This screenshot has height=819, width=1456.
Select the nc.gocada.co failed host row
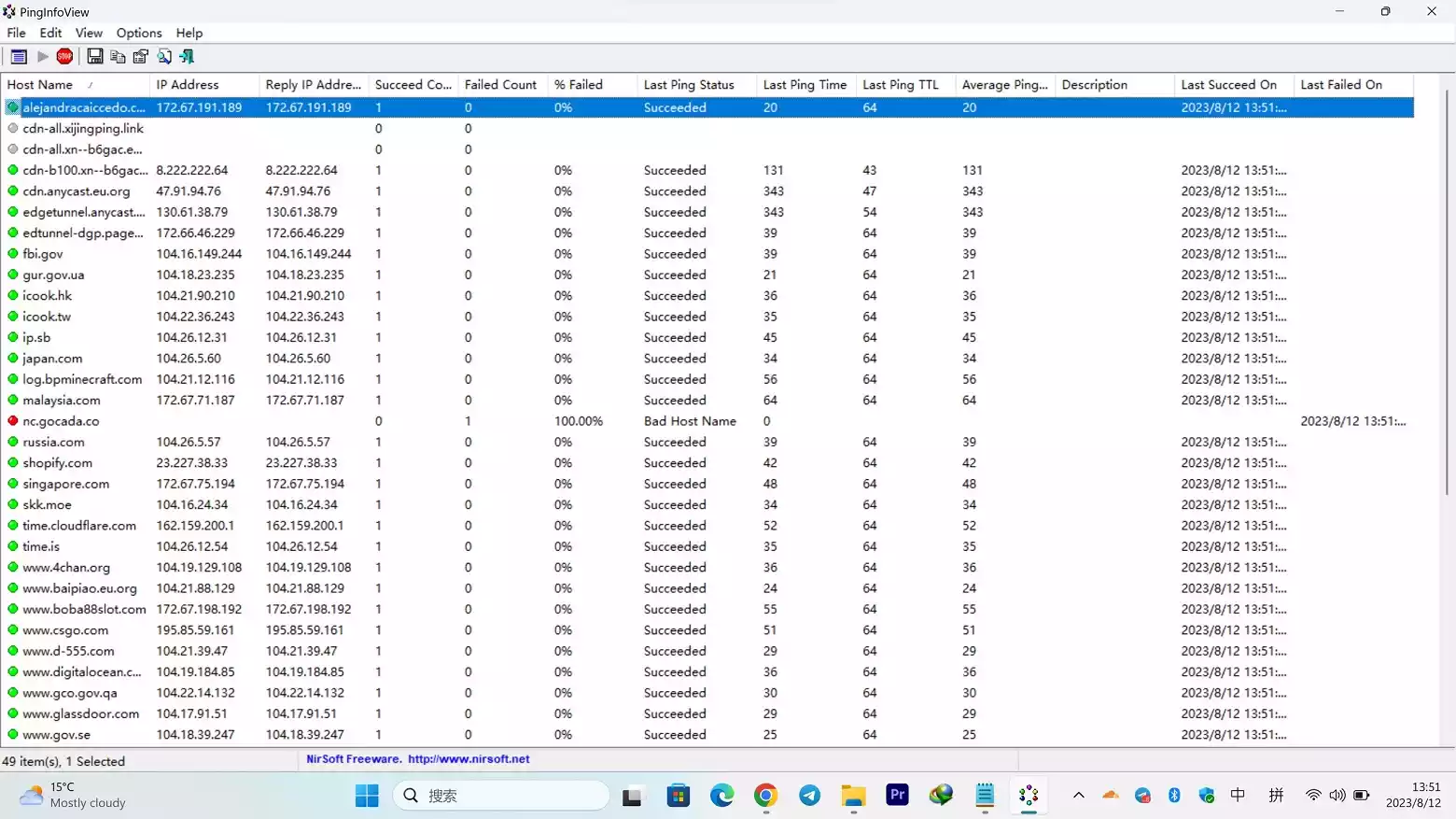point(707,421)
